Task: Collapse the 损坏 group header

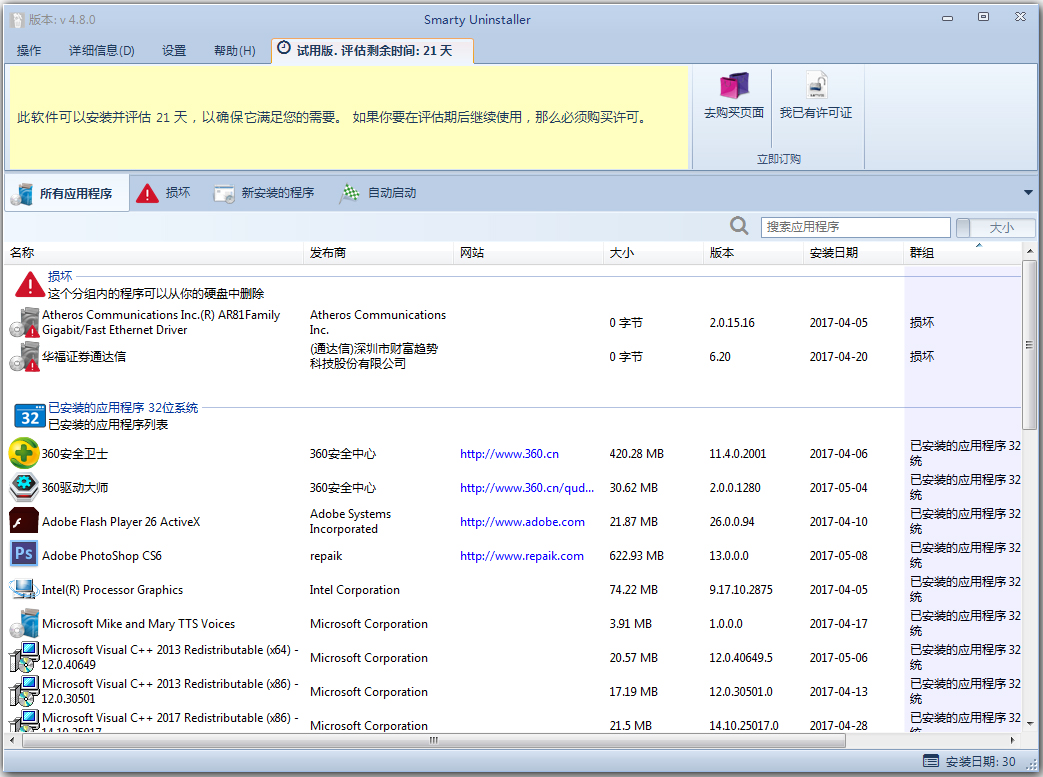Action: (60, 276)
